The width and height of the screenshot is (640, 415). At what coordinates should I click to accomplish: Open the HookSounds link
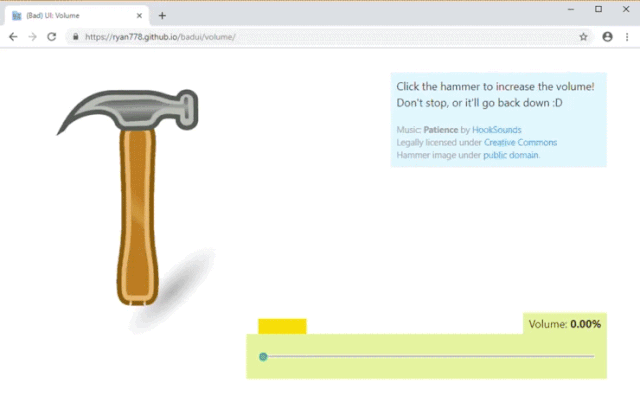(x=496, y=130)
